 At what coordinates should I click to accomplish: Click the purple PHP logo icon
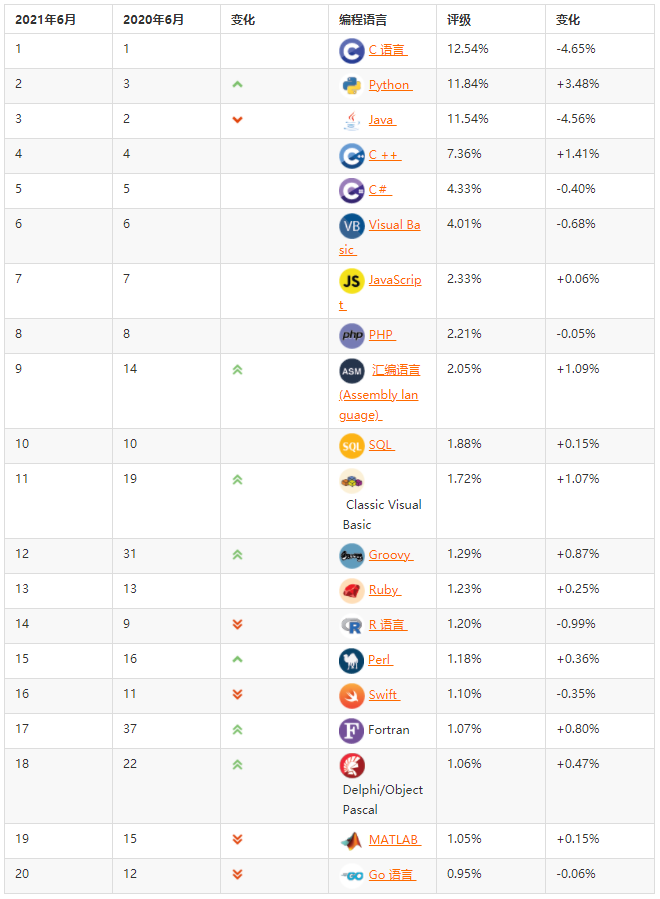point(351,335)
